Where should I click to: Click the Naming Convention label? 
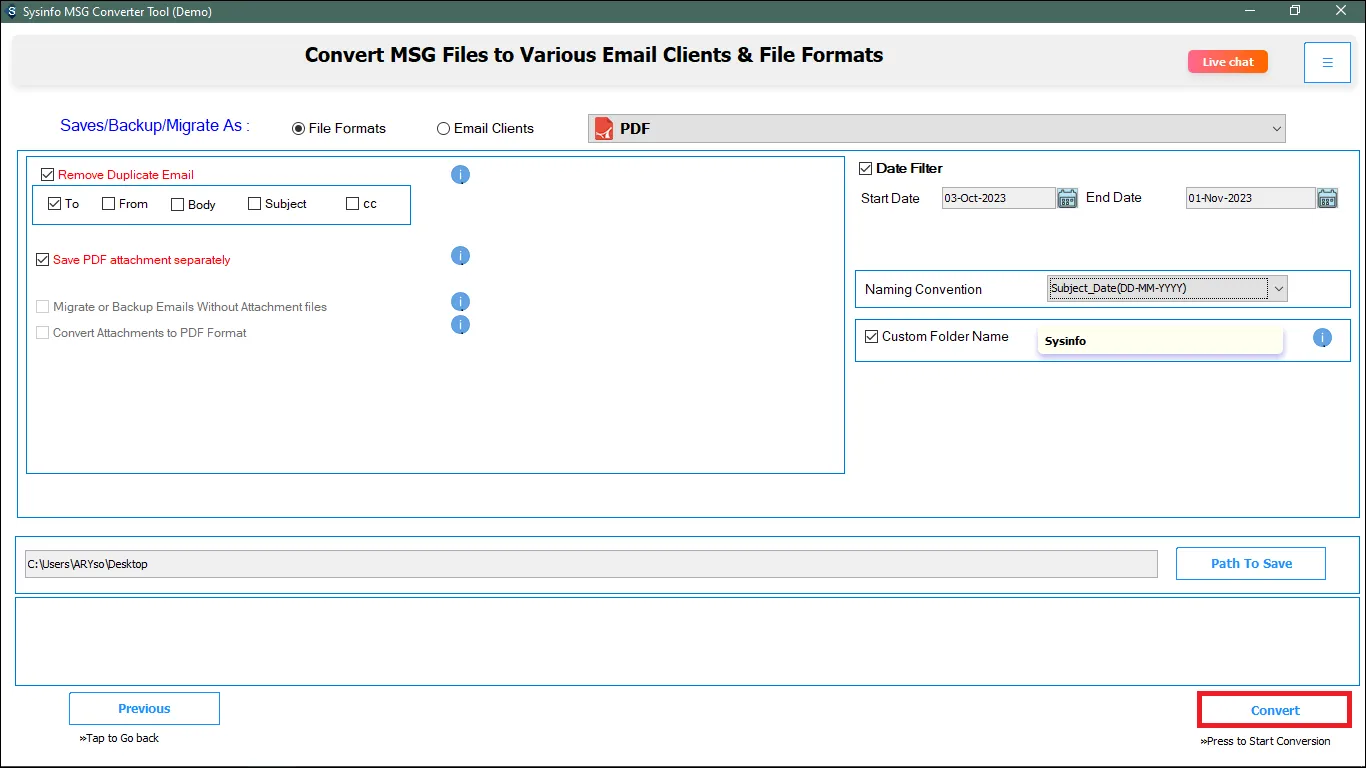point(923,290)
